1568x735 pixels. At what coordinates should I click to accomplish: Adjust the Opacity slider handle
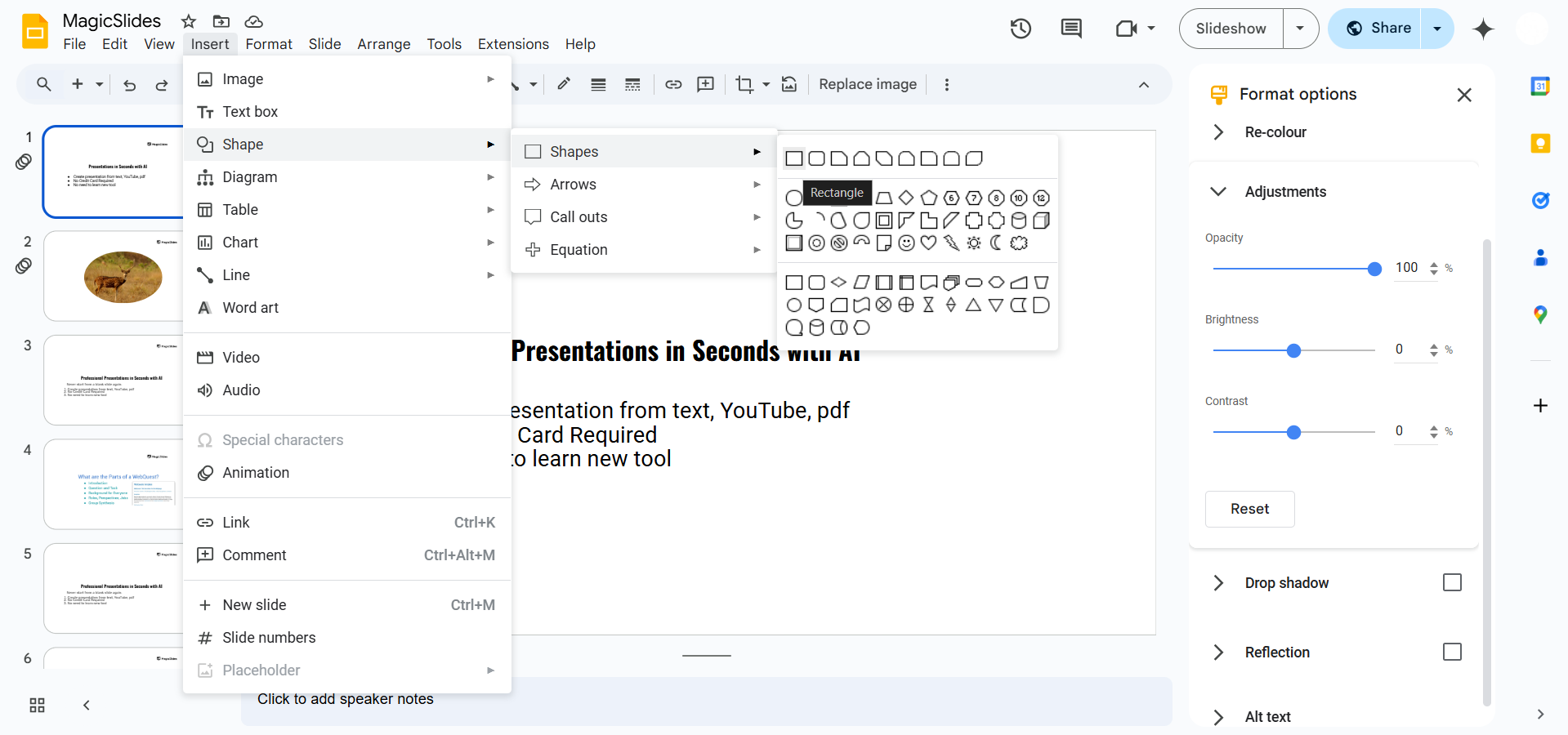pyautogui.click(x=1374, y=269)
